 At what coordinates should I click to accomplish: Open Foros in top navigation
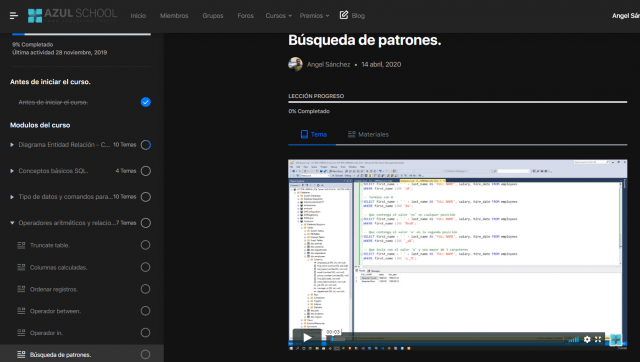[x=245, y=16]
